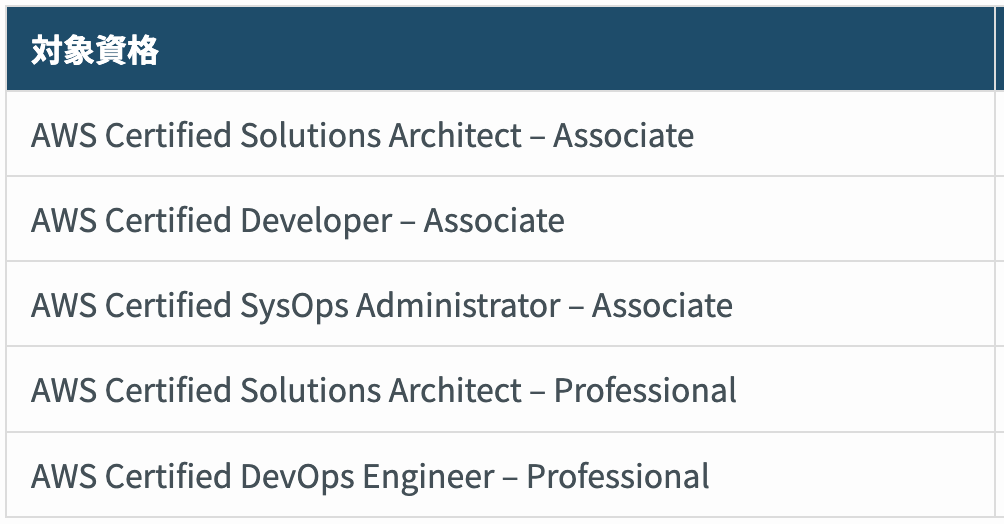Image resolution: width=1004 pixels, height=524 pixels.
Task: Select the AWS Certified Solutions Architect – Professional row
Action: point(383,390)
